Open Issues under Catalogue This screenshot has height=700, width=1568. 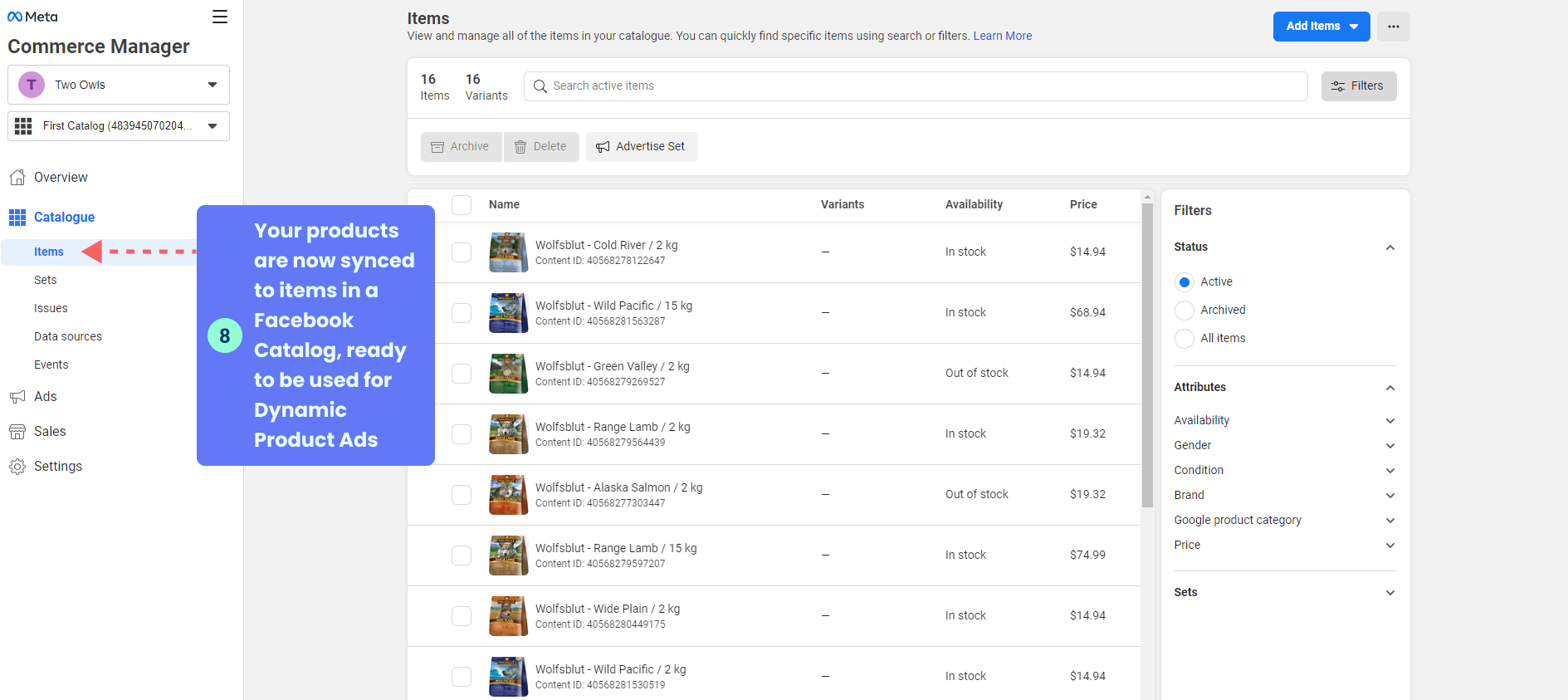pyautogui.click(x=51, y=309)
